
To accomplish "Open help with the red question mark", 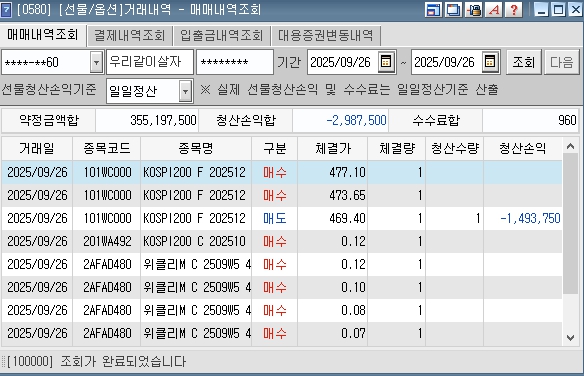I will tap(514, 9).
